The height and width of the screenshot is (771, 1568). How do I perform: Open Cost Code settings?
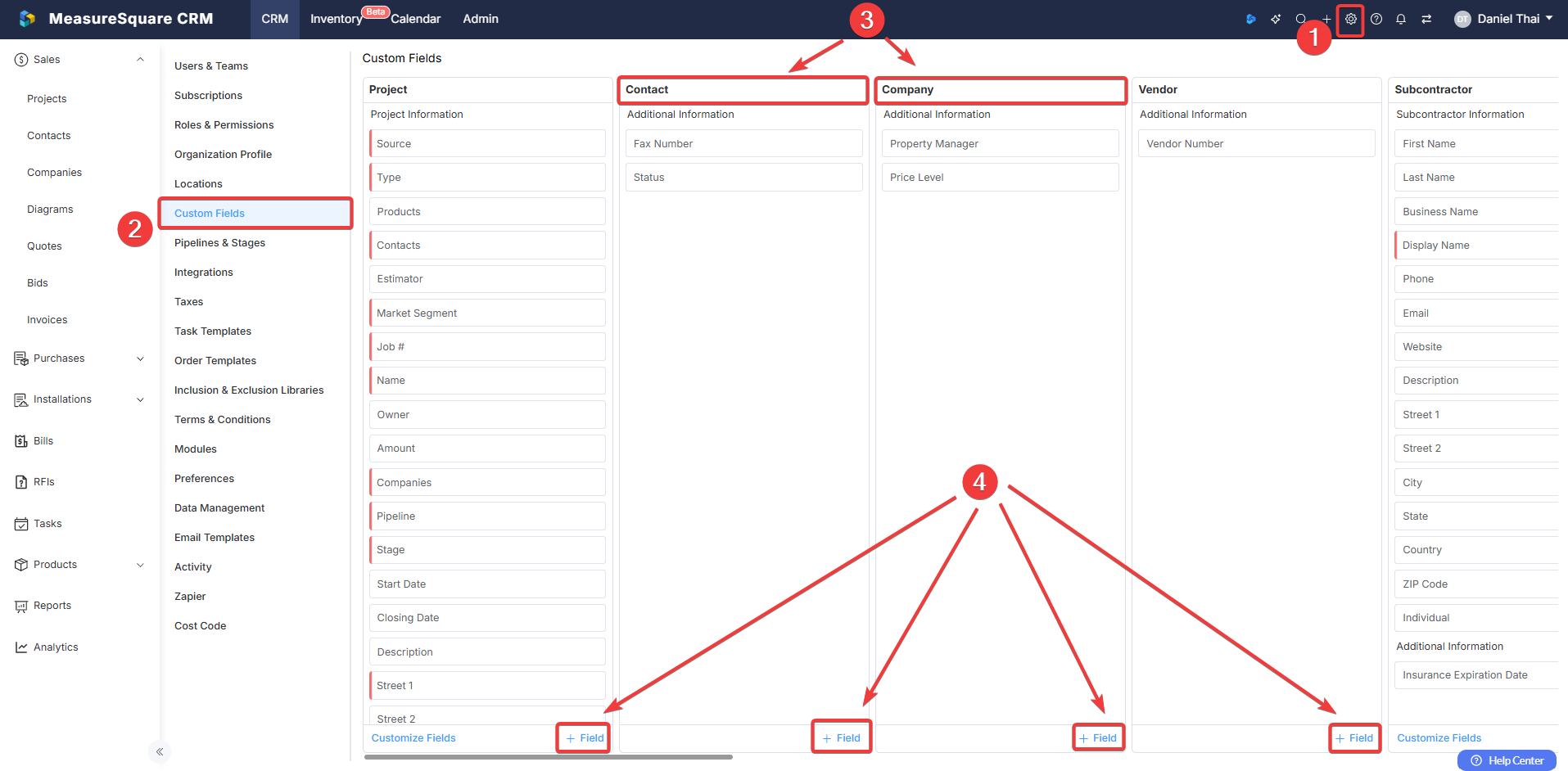pos(201,626)
